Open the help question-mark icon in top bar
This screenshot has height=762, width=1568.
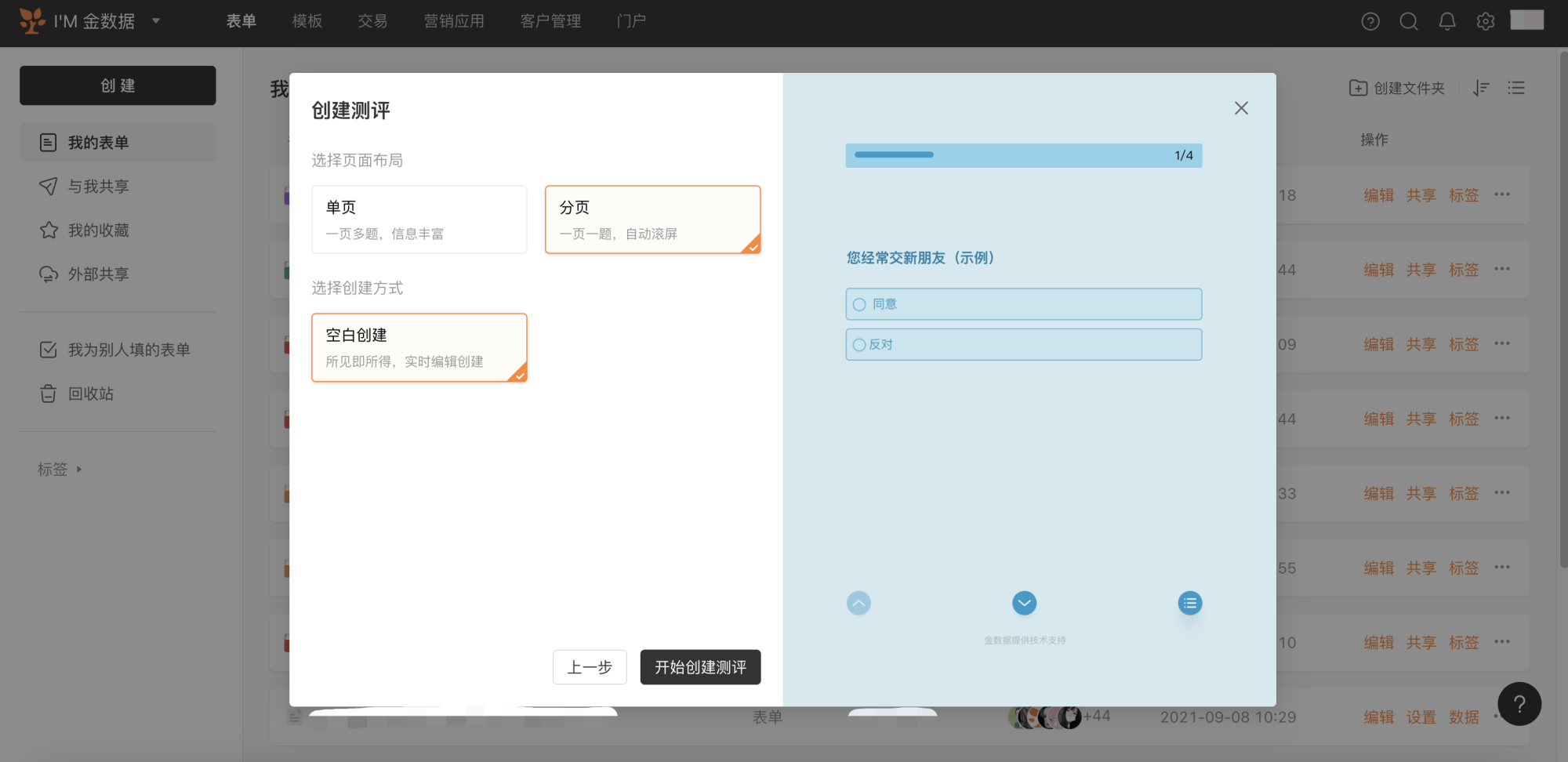[1370, 21]
